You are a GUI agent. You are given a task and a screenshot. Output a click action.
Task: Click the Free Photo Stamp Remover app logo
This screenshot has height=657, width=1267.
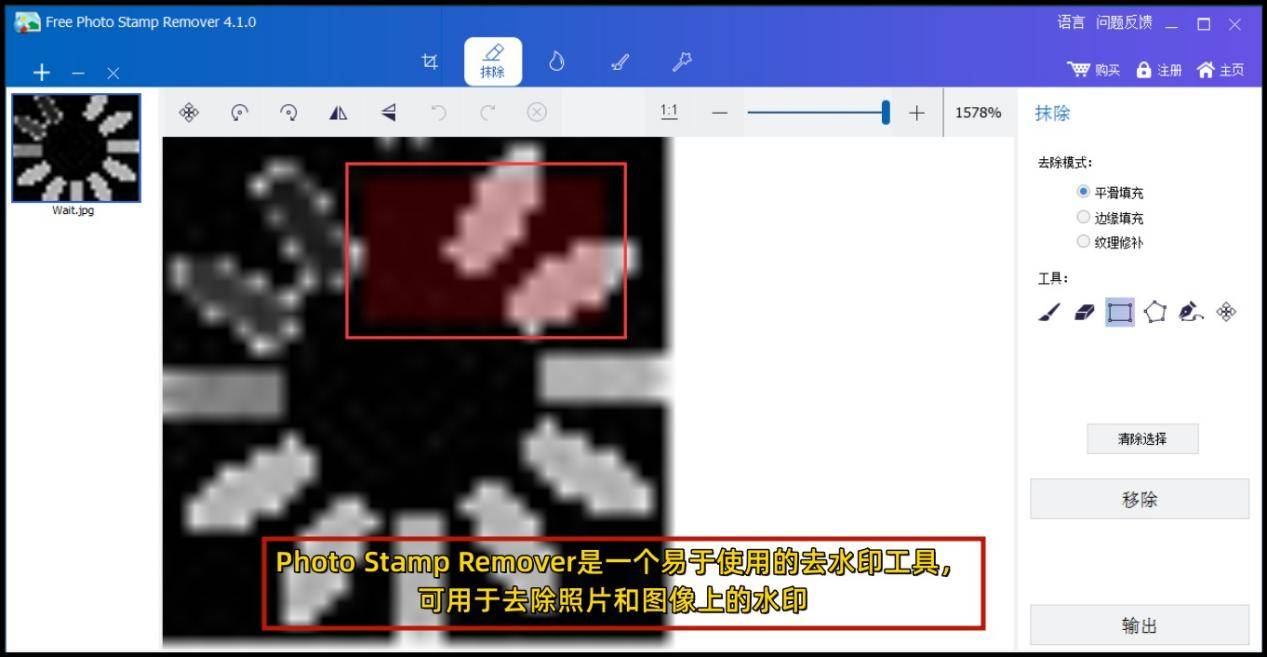point(27,22)
